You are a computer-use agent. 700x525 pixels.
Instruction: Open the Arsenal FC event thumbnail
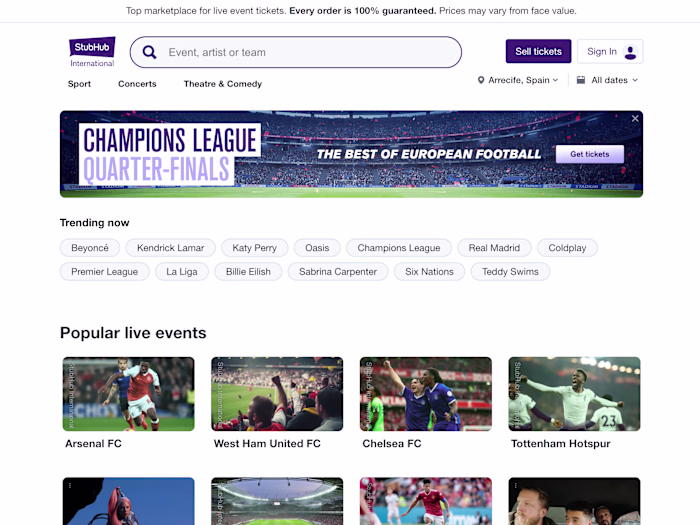(129, 394)
